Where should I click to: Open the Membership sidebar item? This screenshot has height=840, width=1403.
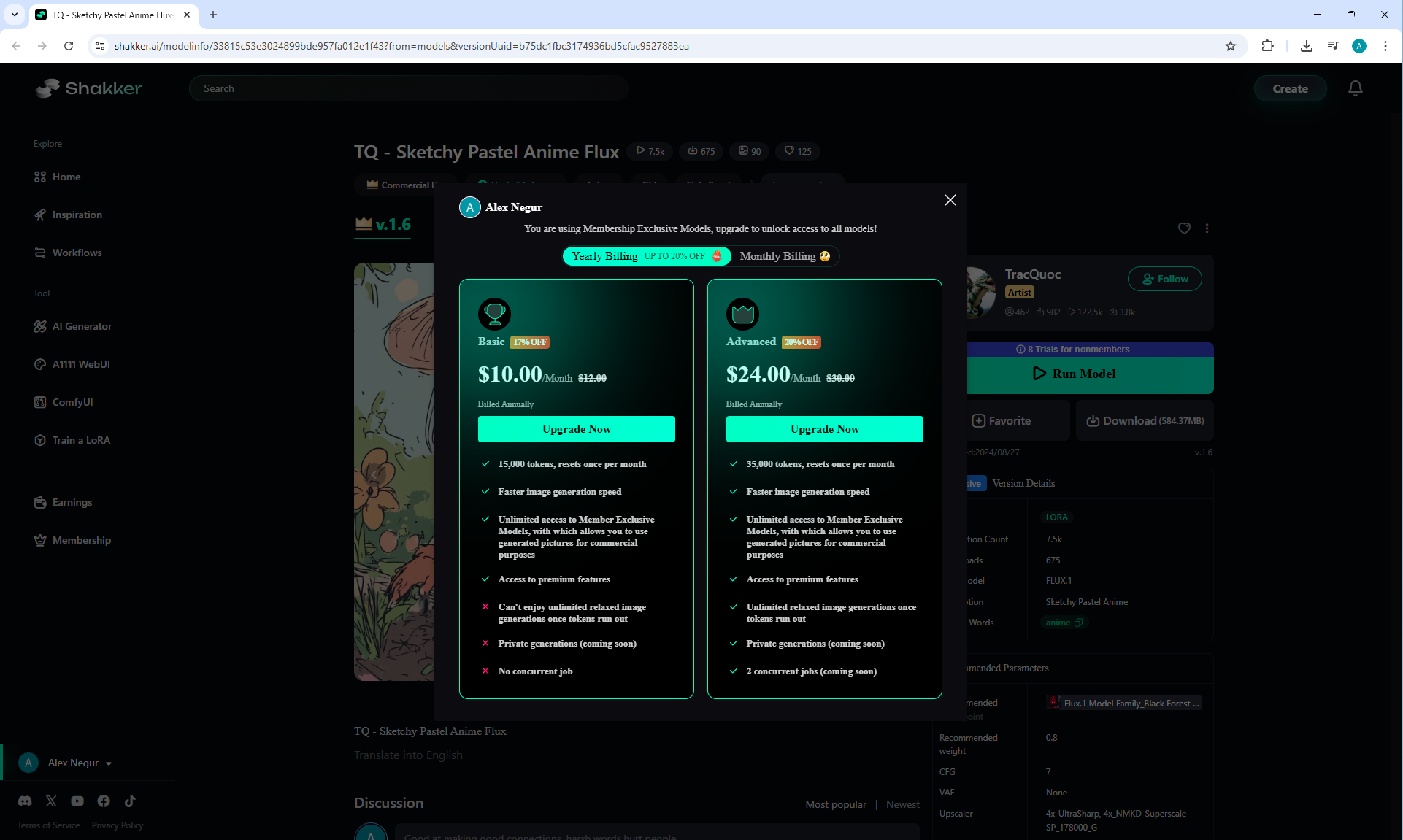[x=81, y=540]
